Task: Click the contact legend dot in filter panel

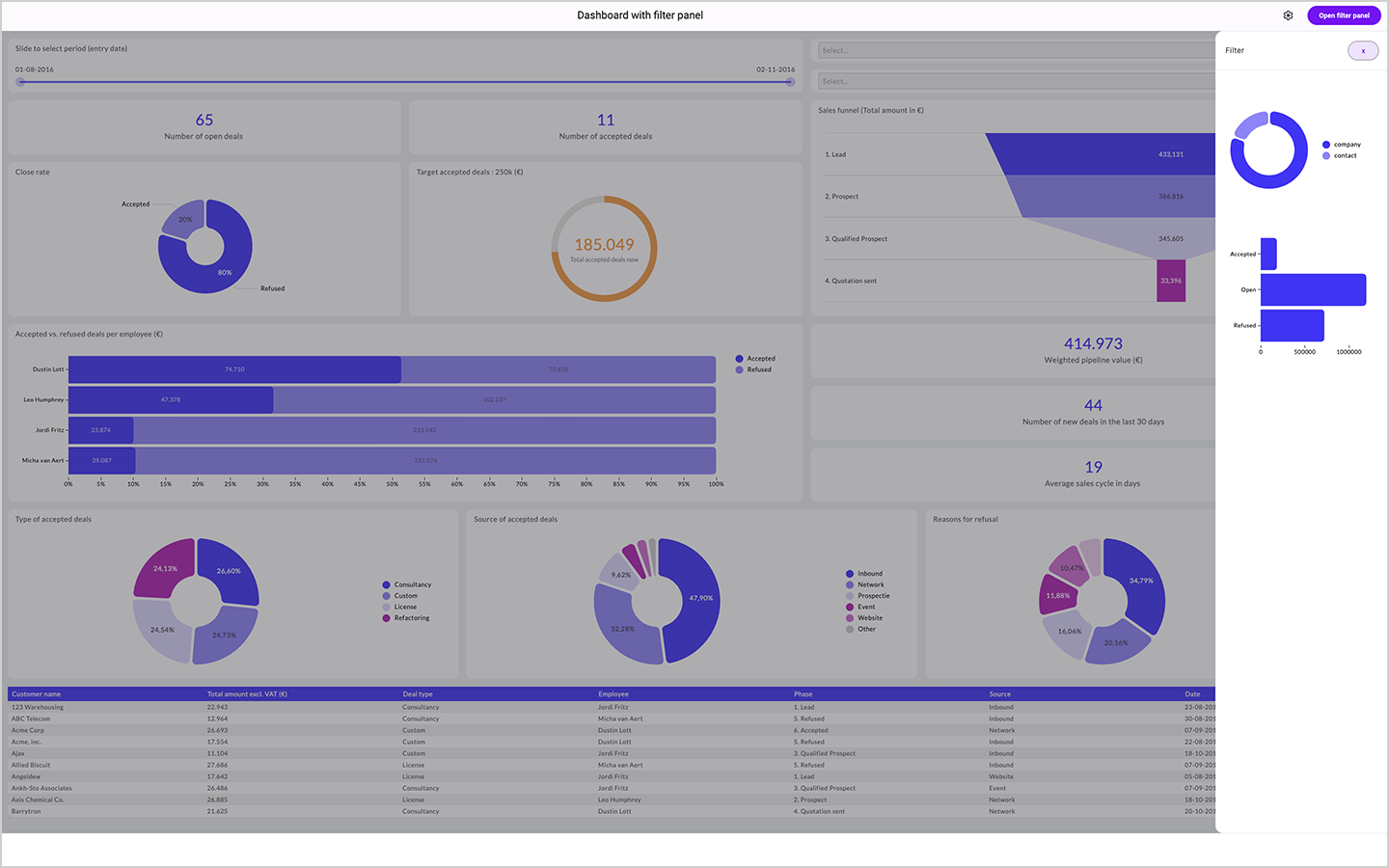Action: [x=1327, y=155]
